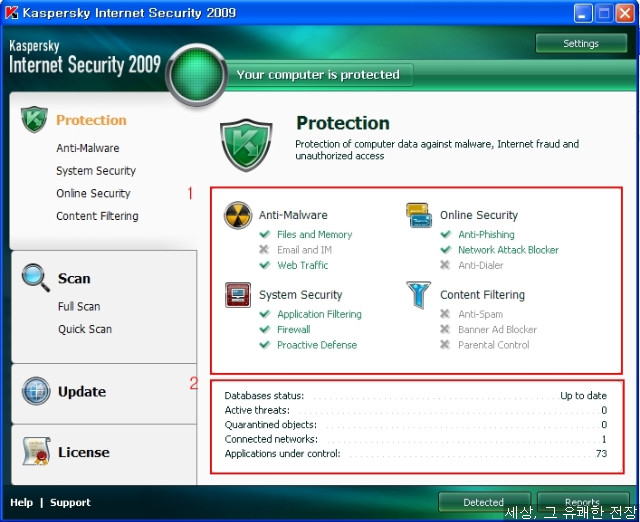Click the large Protection shield in main panel
This screenshot has width=640, height=522.
[x=246, y=145]
